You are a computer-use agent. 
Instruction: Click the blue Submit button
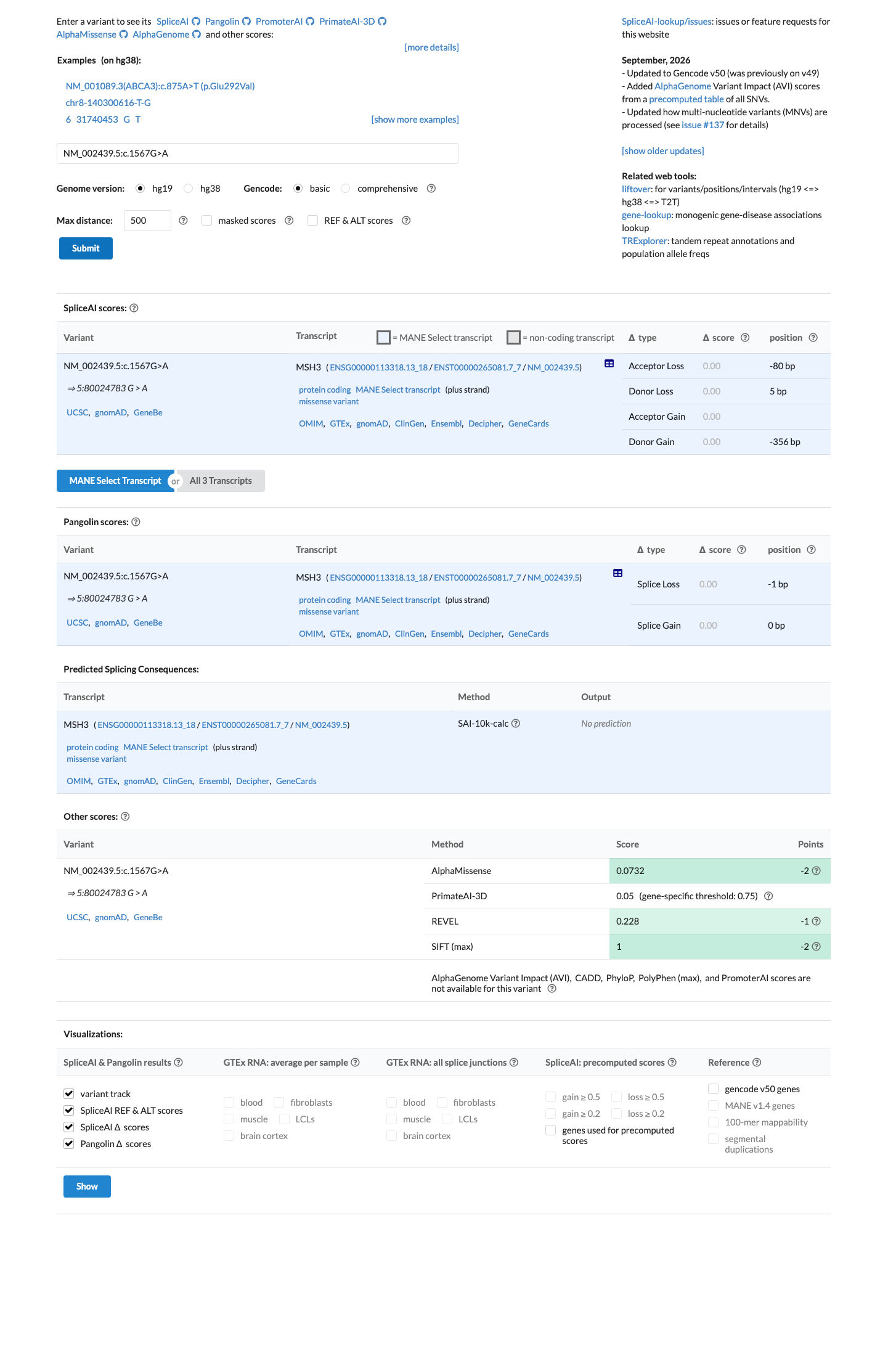(86, 248)
